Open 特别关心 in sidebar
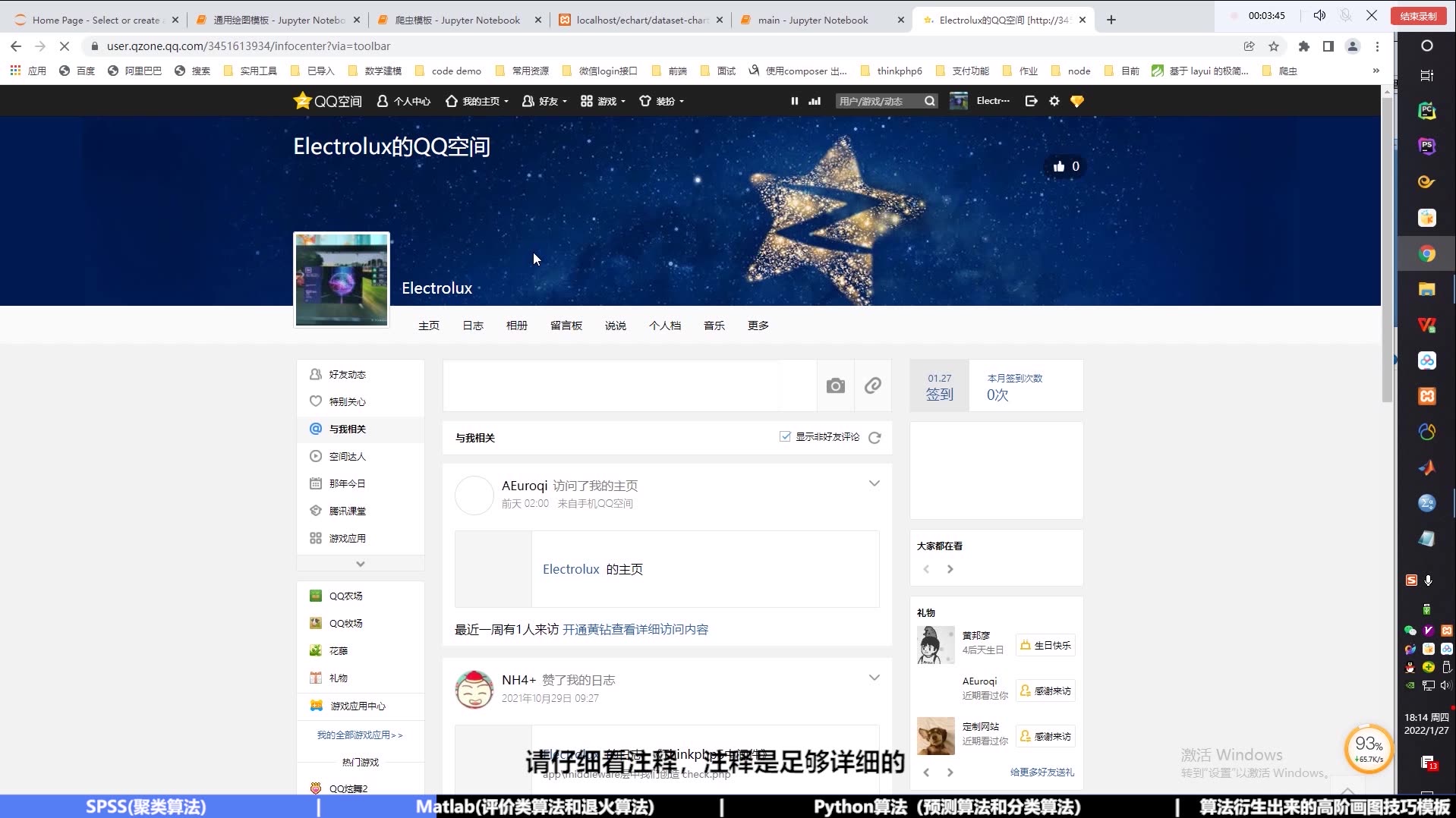This screenshot has width=1456, height=818. point(361,402)
